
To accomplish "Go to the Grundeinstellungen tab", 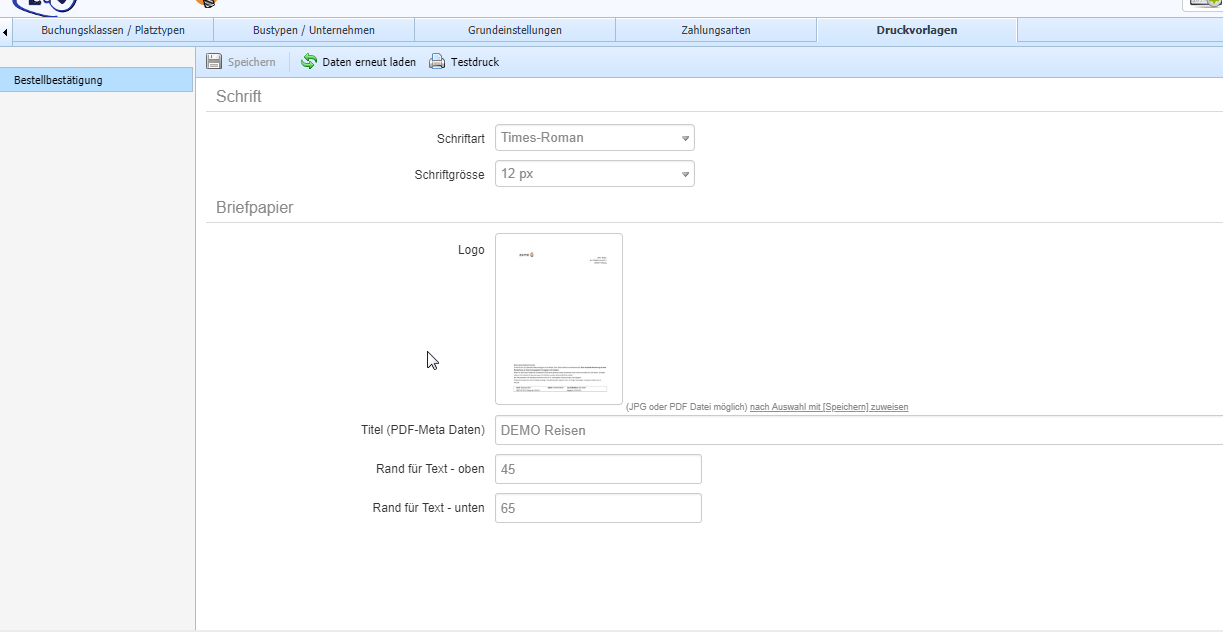I will 515,30.
